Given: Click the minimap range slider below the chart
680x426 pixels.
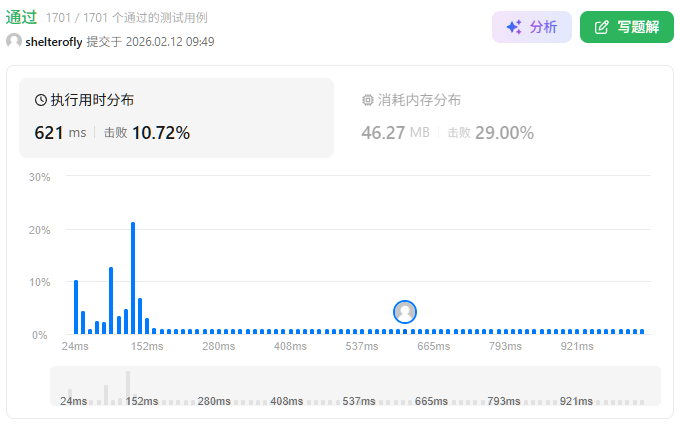Looking at the screenshot, I should coord(355,386).
